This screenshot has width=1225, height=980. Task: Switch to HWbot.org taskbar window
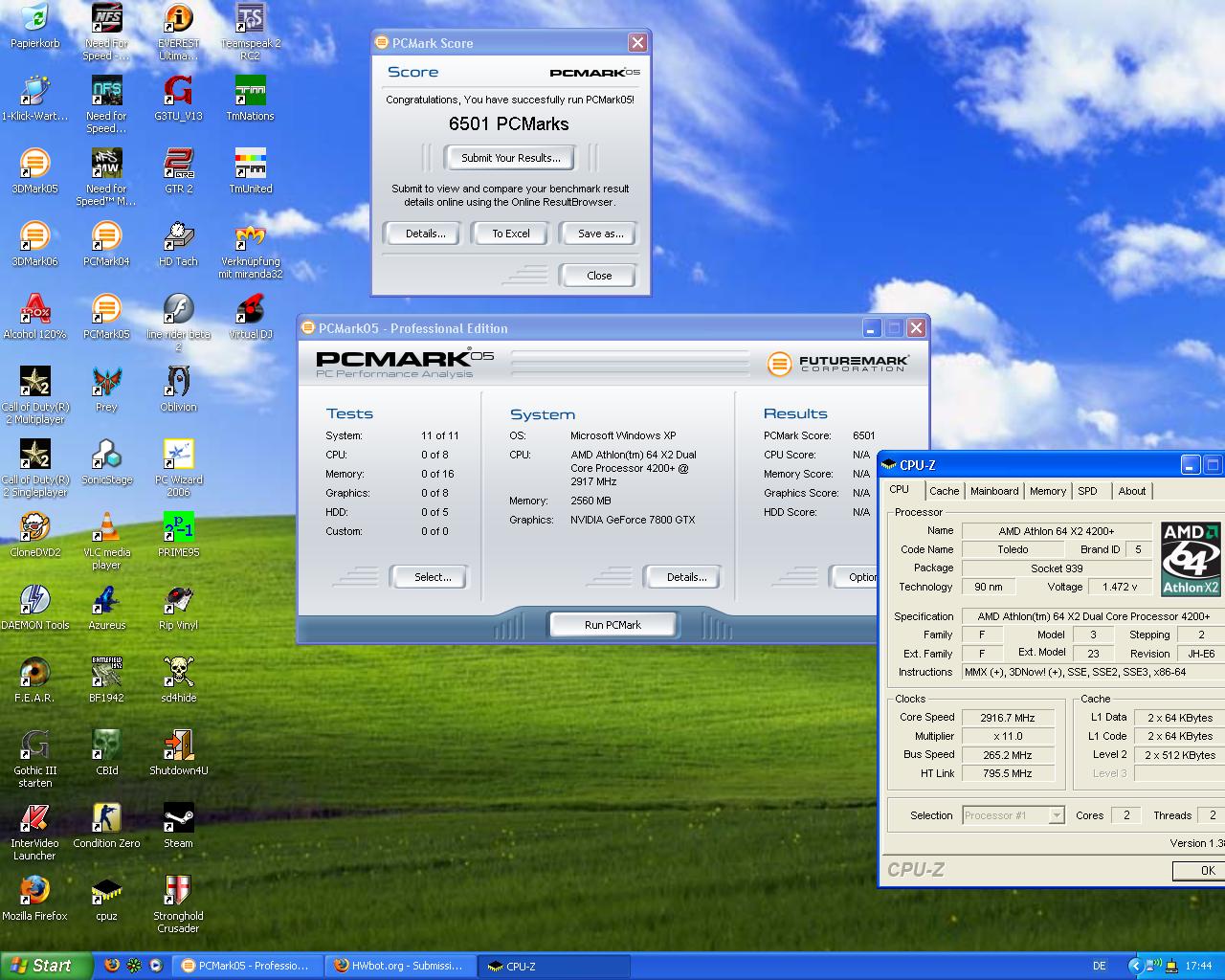point(401,966)
